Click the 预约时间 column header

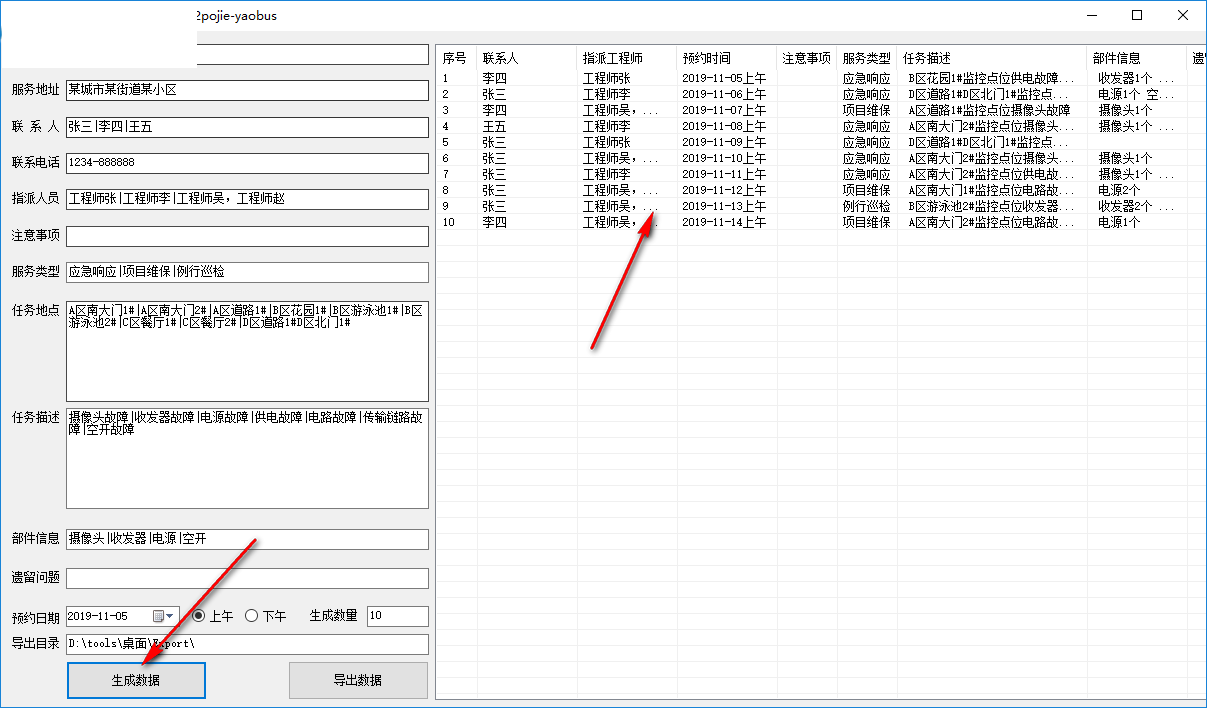(727, 58)
